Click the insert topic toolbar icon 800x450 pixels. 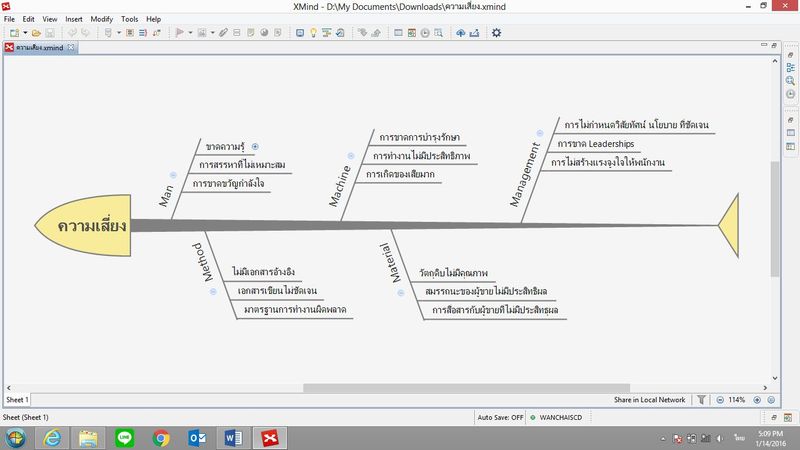[x=108, y=33]
